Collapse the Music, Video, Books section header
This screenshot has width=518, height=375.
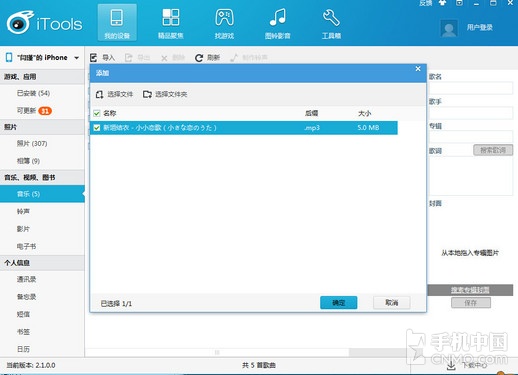(x=42, y=177)
